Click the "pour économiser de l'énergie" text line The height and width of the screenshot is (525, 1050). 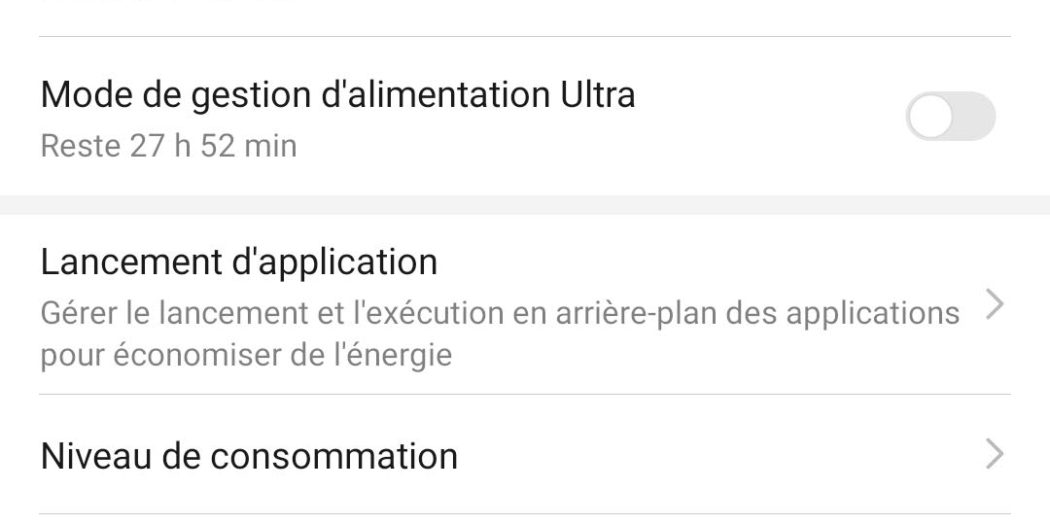(246, 355)
